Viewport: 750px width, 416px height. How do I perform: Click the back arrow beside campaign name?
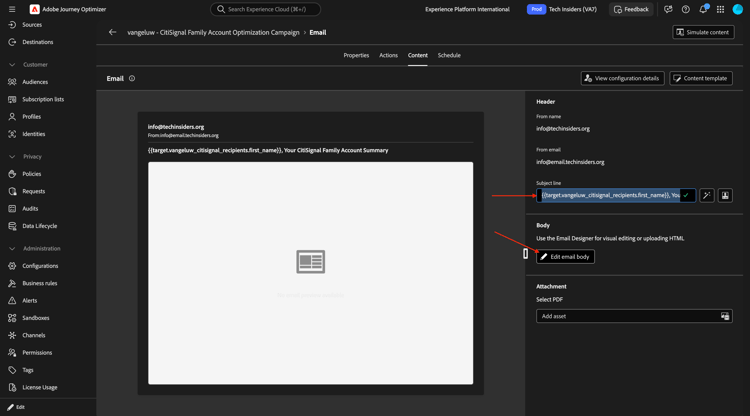112,32
